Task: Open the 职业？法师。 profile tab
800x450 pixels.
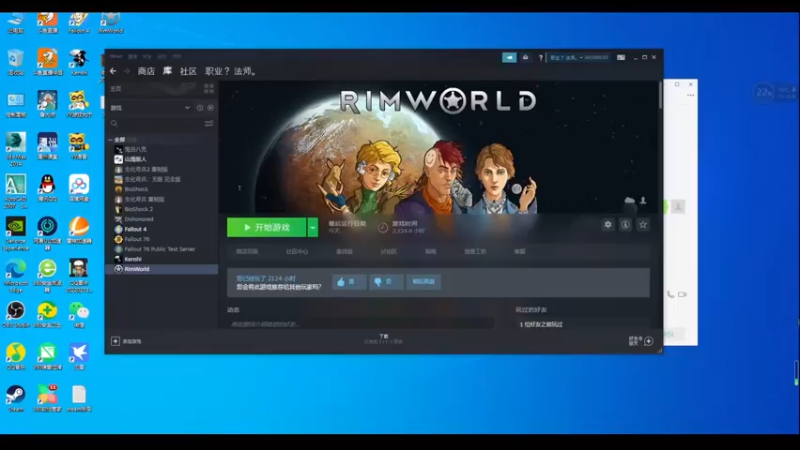Action: tap(231, 71)
